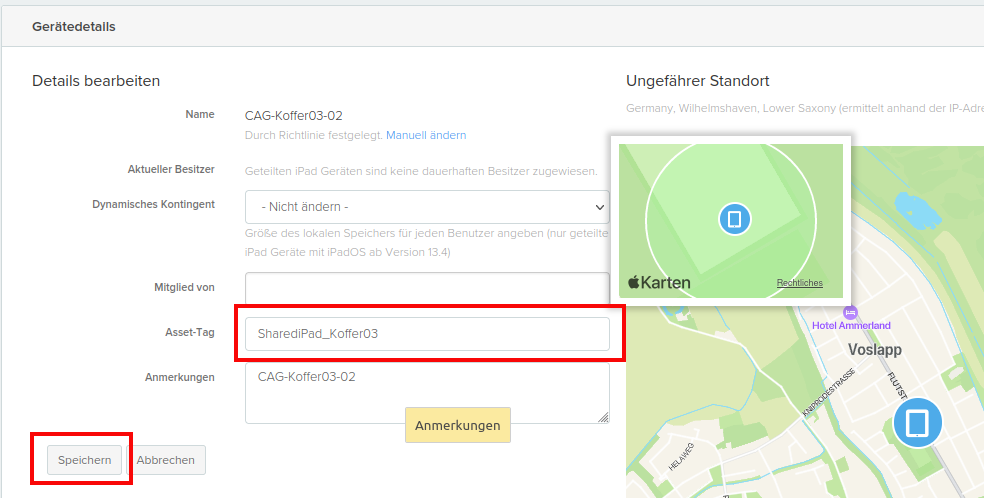
Task: Click the purple Hotel Ammerland map pin
Action: (x=850, y=312)
